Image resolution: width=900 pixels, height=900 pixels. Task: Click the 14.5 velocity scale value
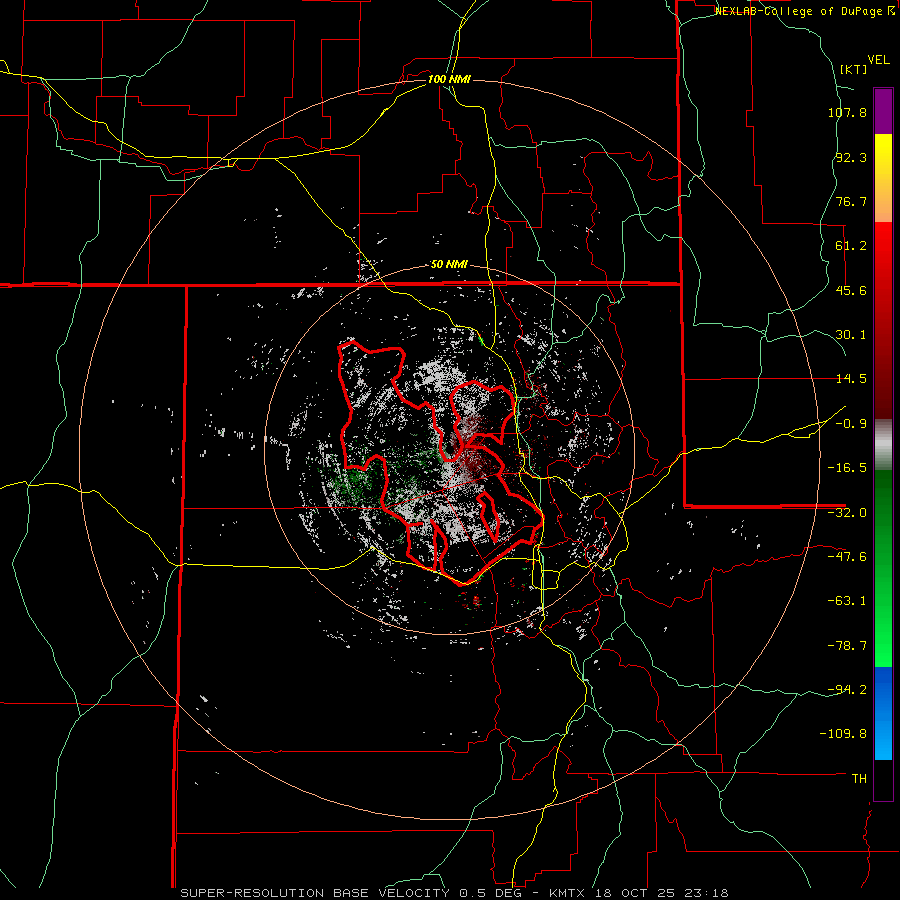(x=851, y=379)
